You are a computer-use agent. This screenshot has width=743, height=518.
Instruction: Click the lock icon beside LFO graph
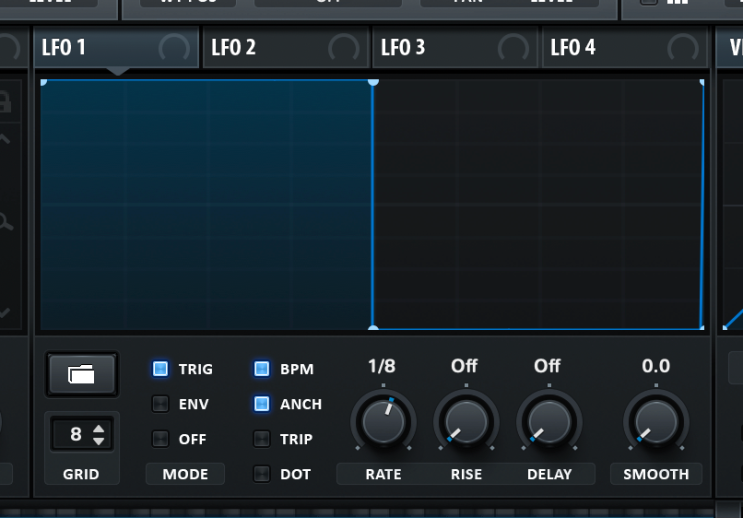(x=5, y=102)
